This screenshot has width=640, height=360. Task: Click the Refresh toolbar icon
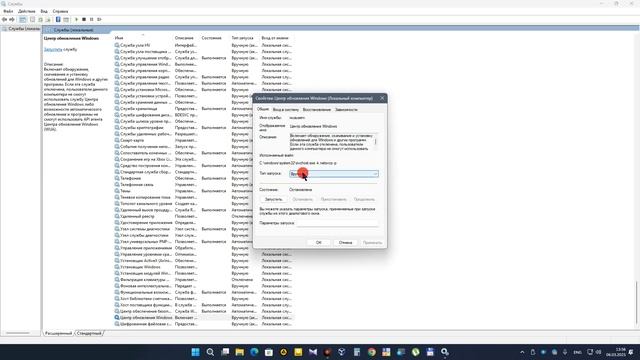40,19
